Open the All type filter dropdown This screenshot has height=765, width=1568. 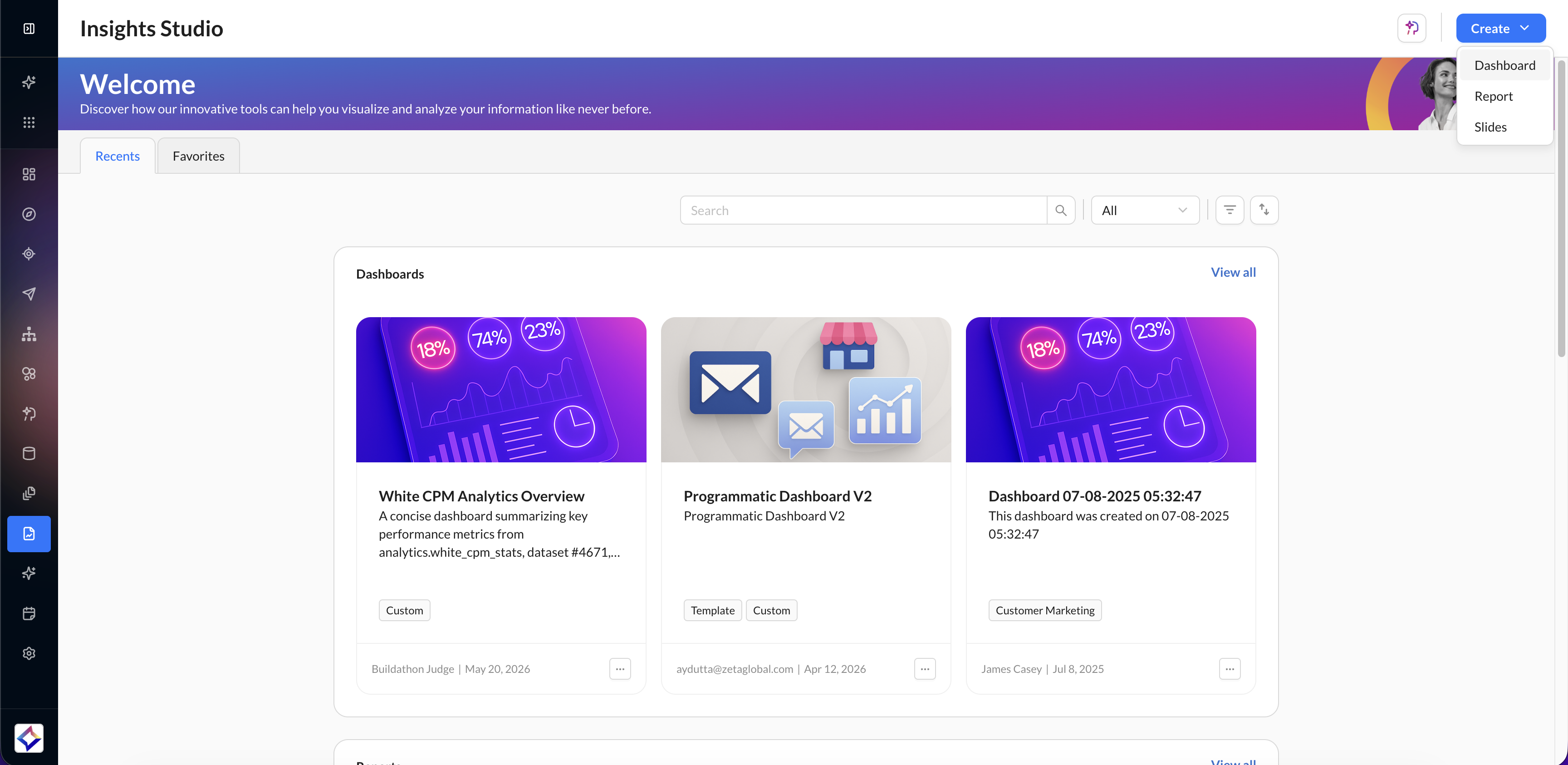[1145, 210]
